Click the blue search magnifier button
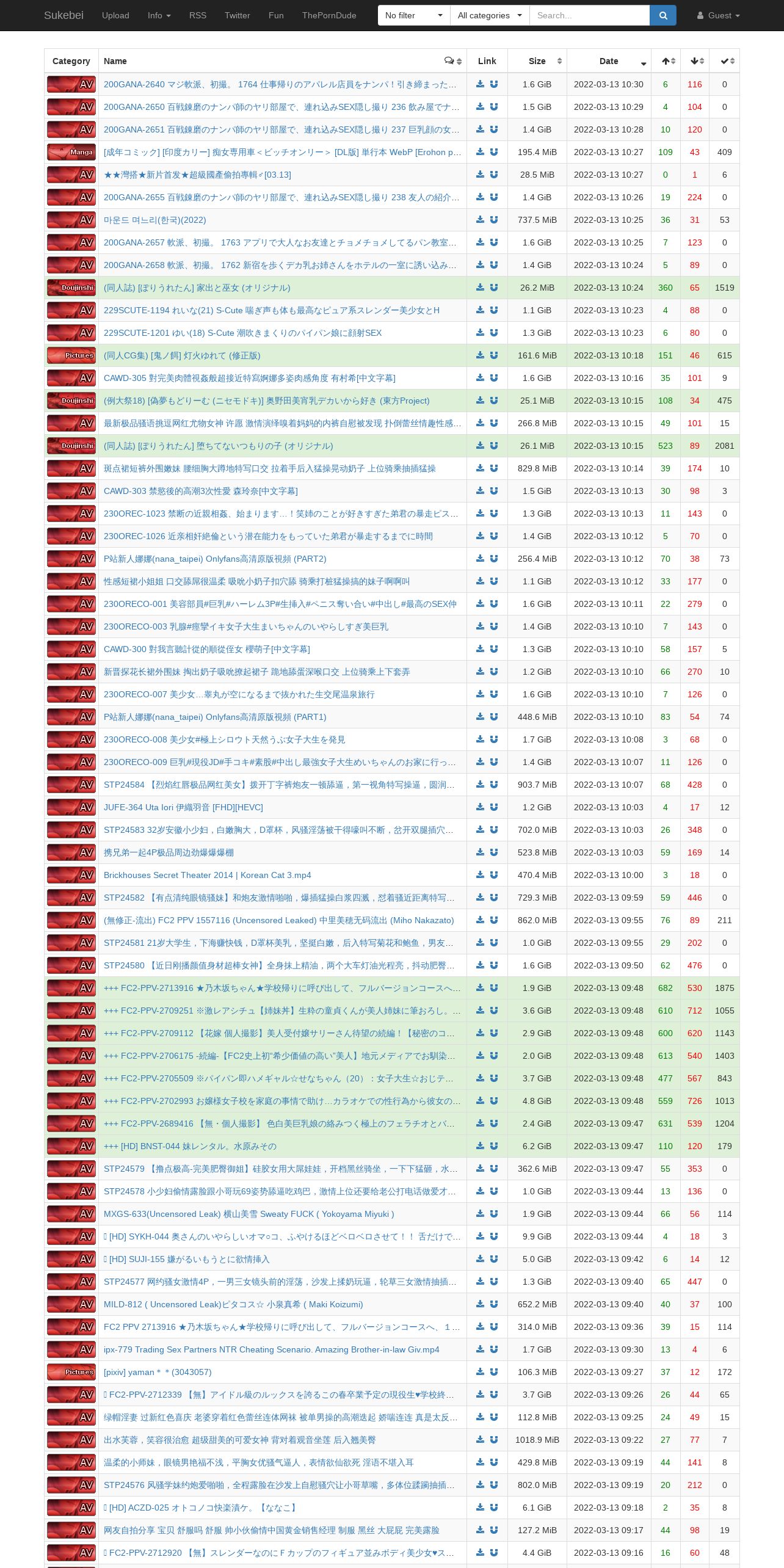This screenshot has height=1568, width=784. coord(663,15)
